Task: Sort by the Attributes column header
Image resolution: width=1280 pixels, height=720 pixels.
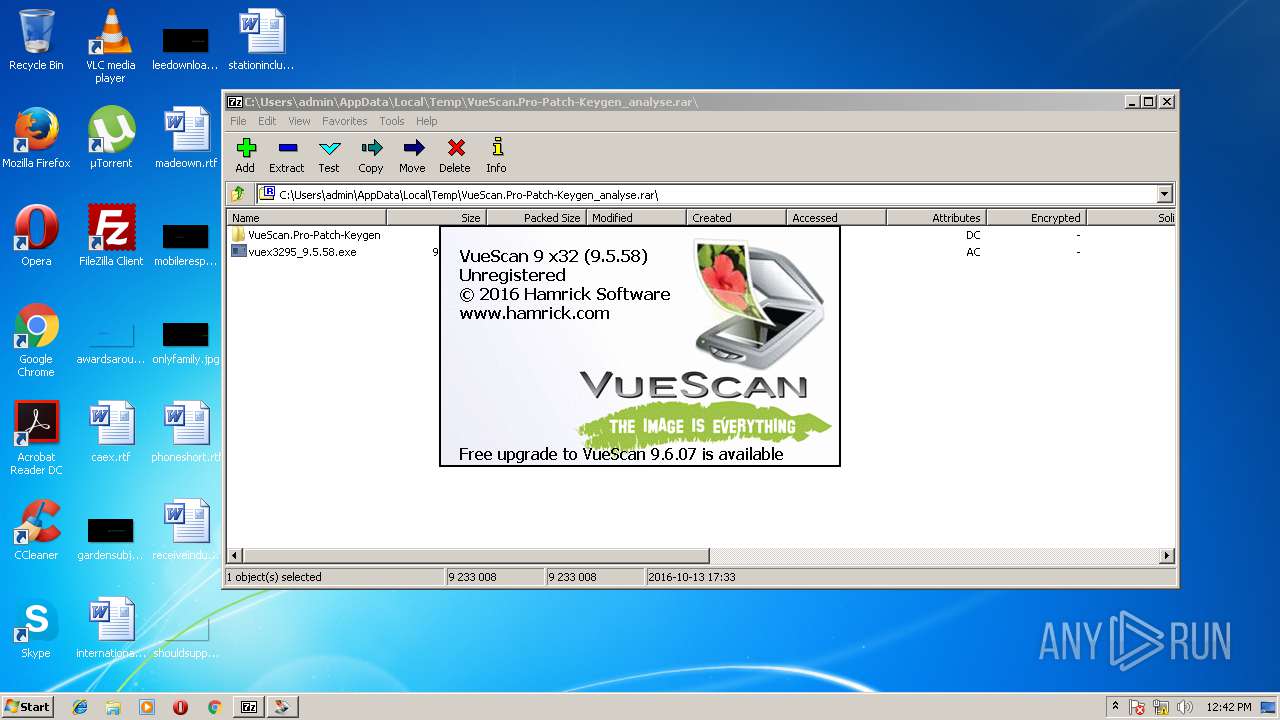Action: 937,217
